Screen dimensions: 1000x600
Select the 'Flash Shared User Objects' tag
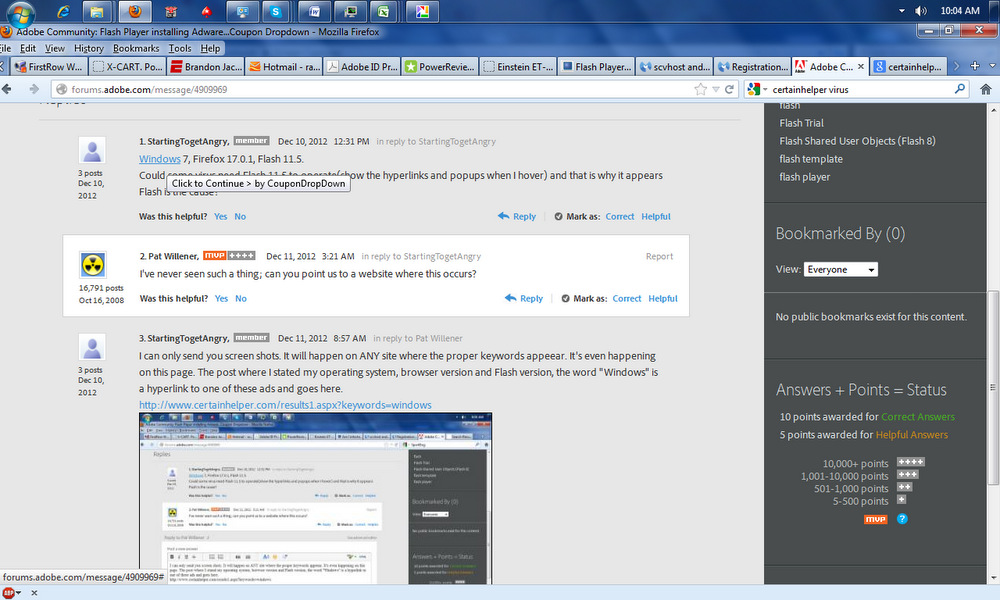pyautogui.click(x=857, y=141)
